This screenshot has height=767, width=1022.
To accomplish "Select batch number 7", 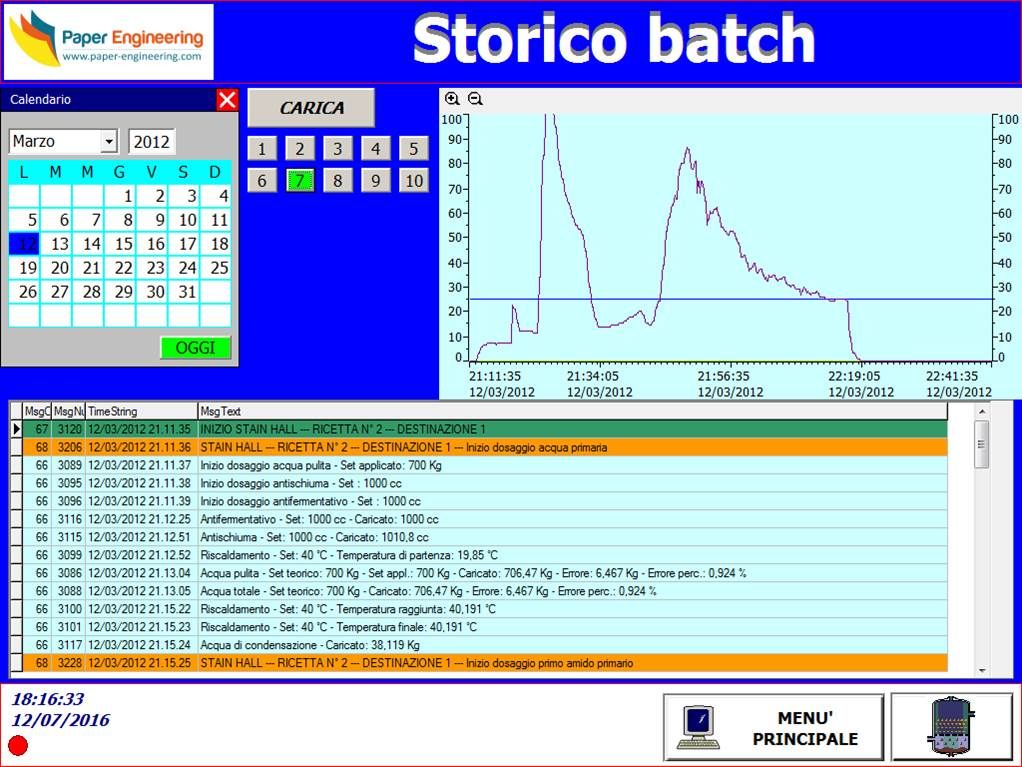I will click(x=299, y=180).
